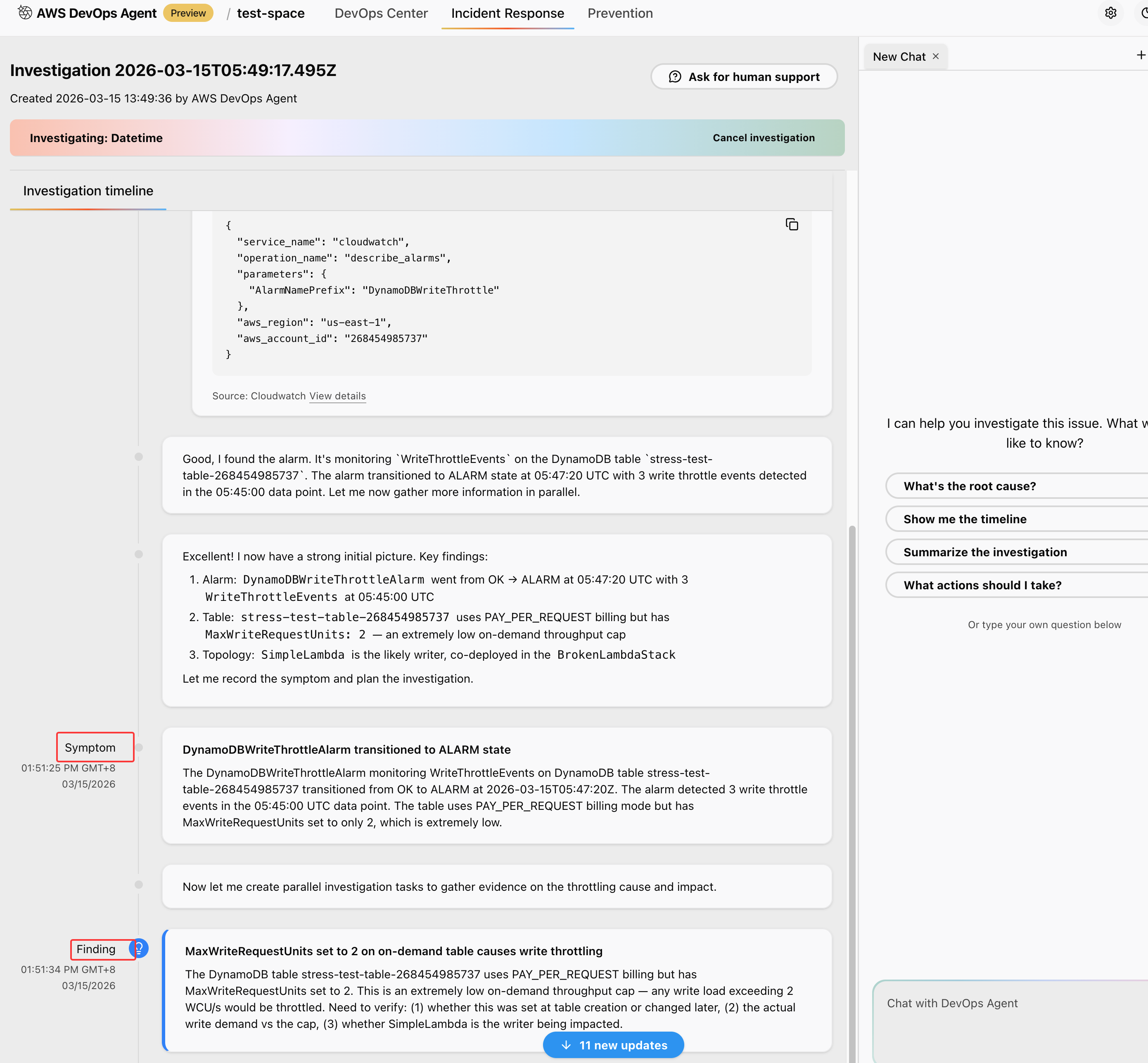Screen dimensions: 1148x1063
Task: Click "What actions should I take?" suggestion
Action: 982,585
